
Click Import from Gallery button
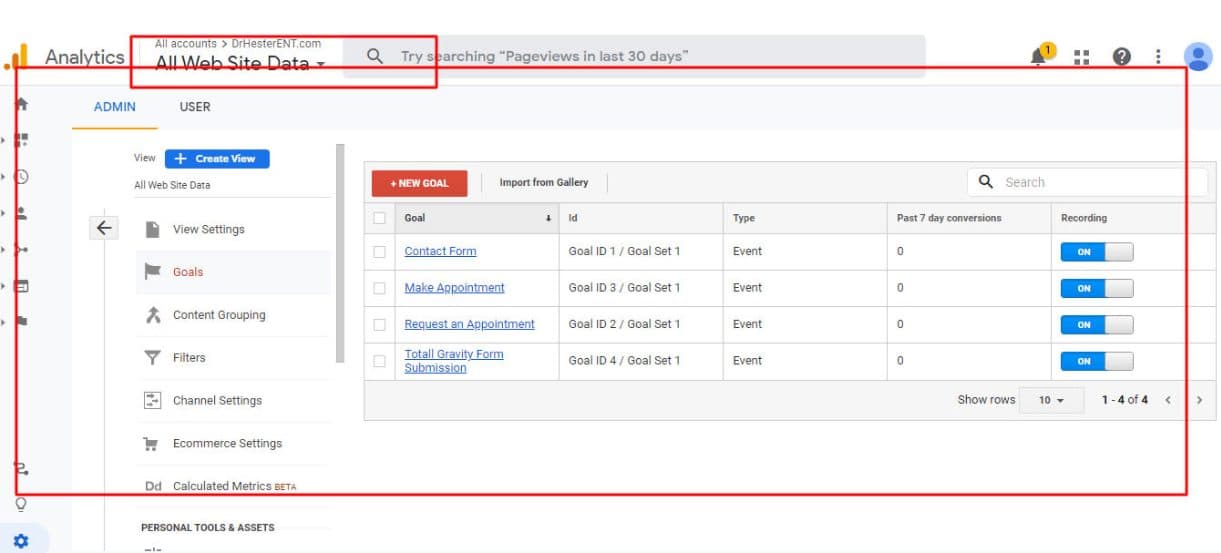click(x=544, y=183)
